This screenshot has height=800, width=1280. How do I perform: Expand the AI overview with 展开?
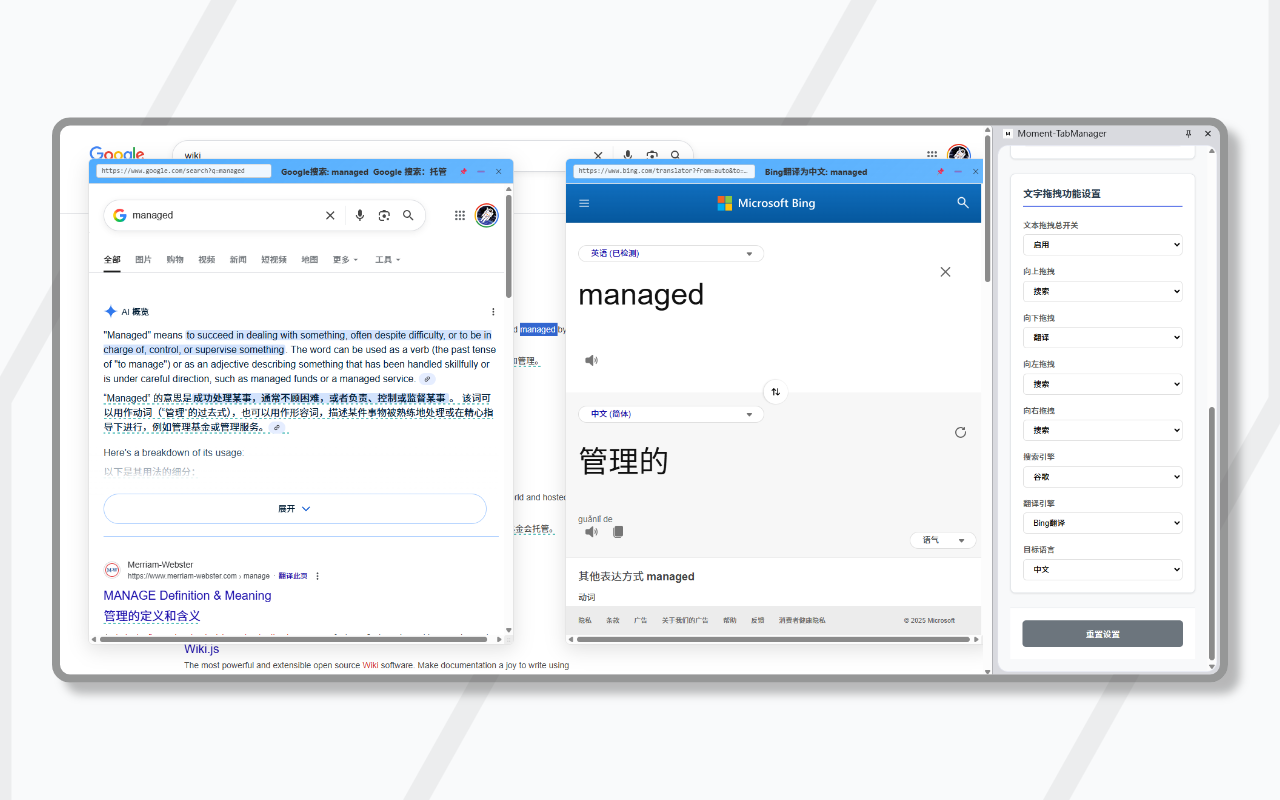295,509
